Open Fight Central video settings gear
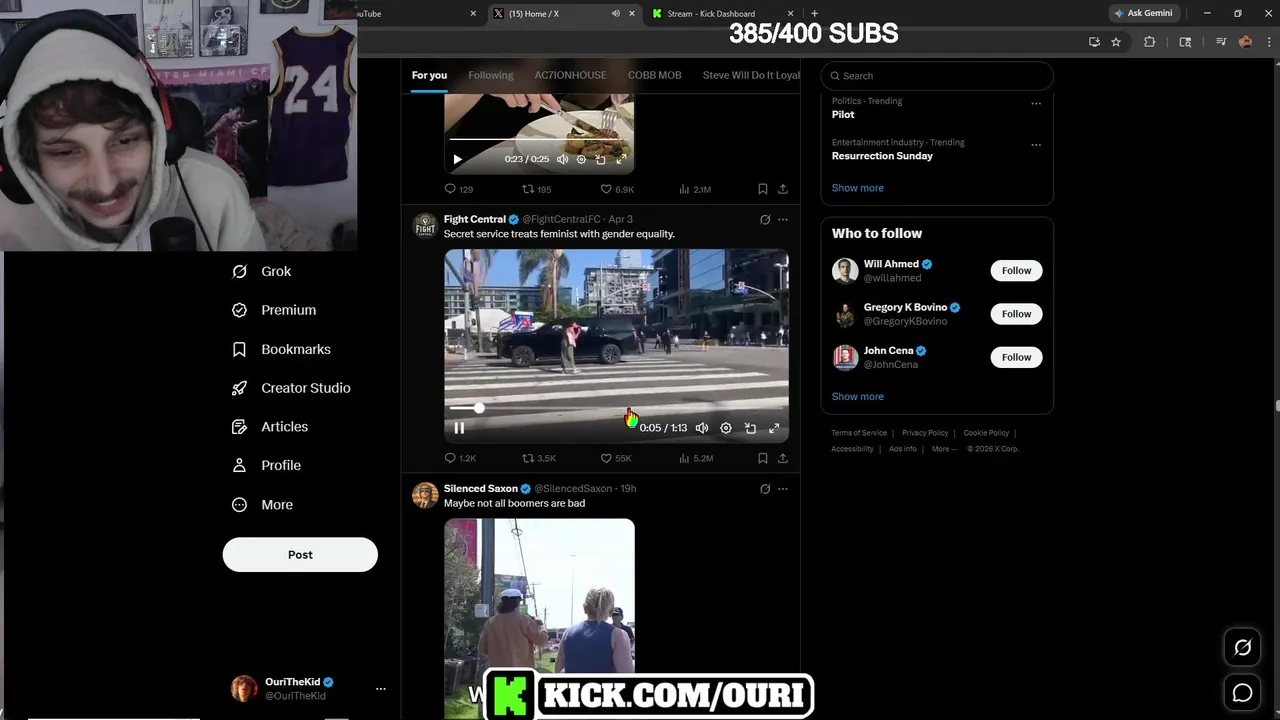The width and height of the screenshot is (1280, 720). (726, 428)
